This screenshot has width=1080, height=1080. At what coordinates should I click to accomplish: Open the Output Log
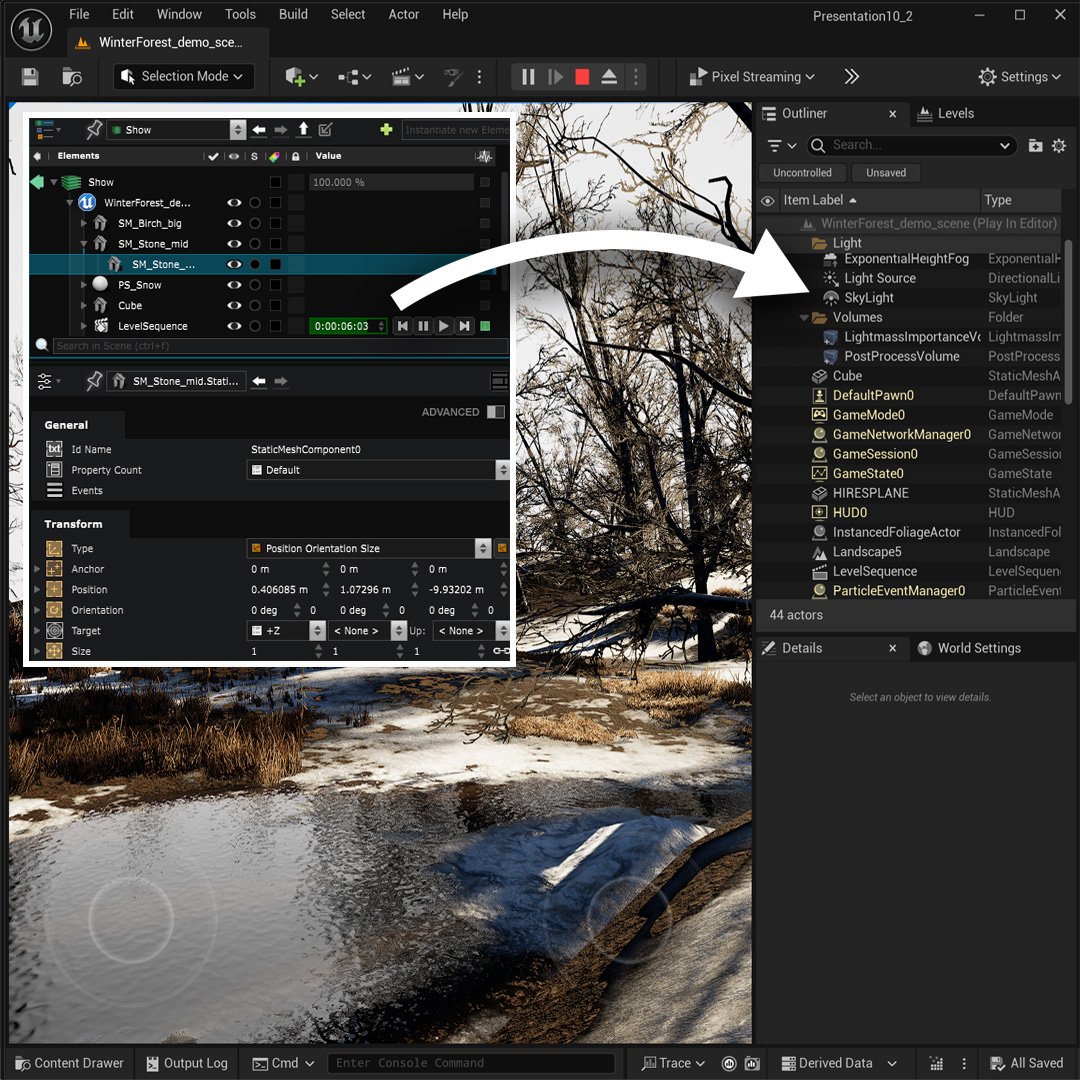point(187,1063)
